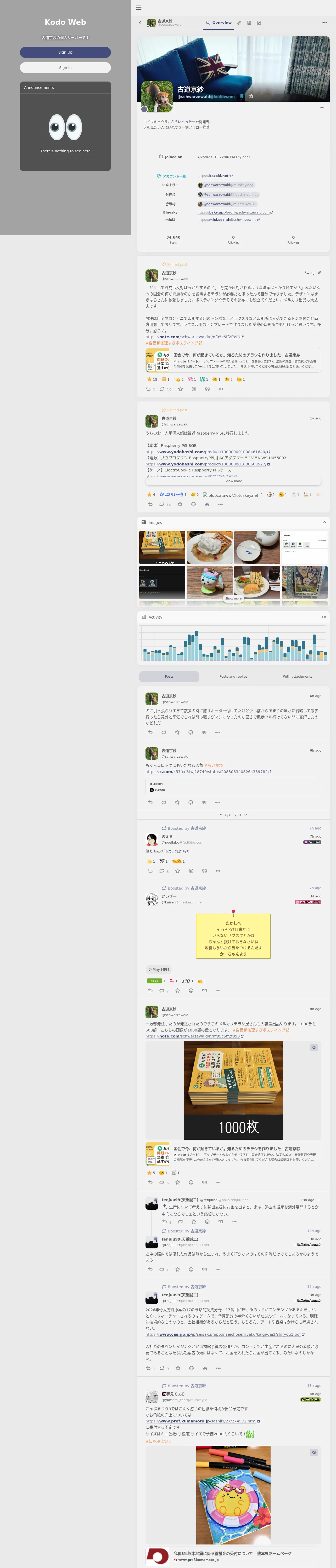Open the #ちいかわ hashtag
336x1568 pixels.
[214, 765]
